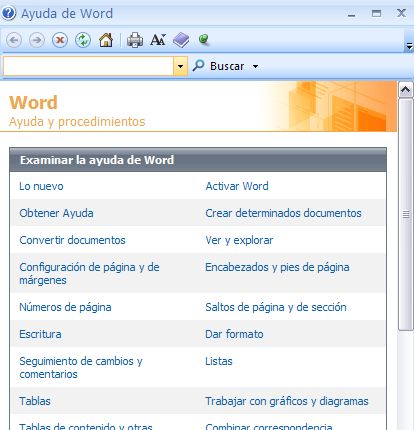Open the Obtener Ayuda link
414x430 pixels.
coord(56,213)
